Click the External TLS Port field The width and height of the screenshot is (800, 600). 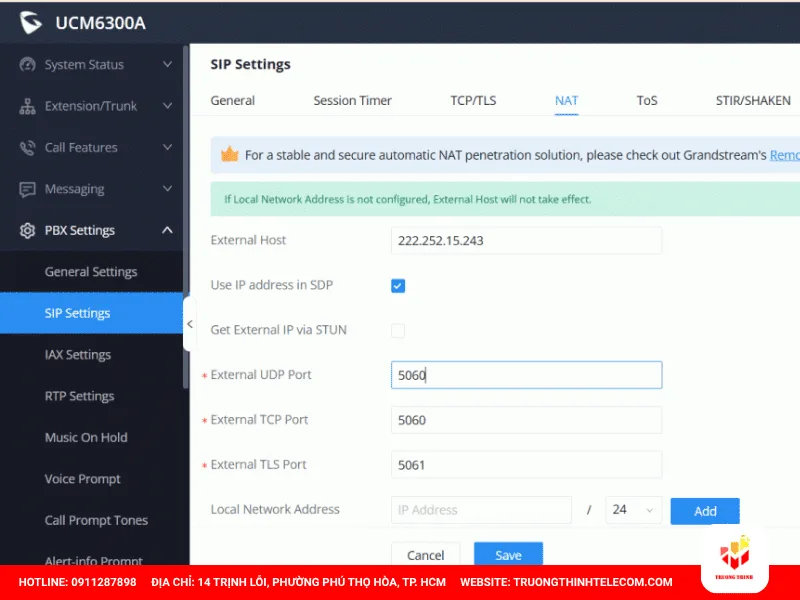coord(527,465)
